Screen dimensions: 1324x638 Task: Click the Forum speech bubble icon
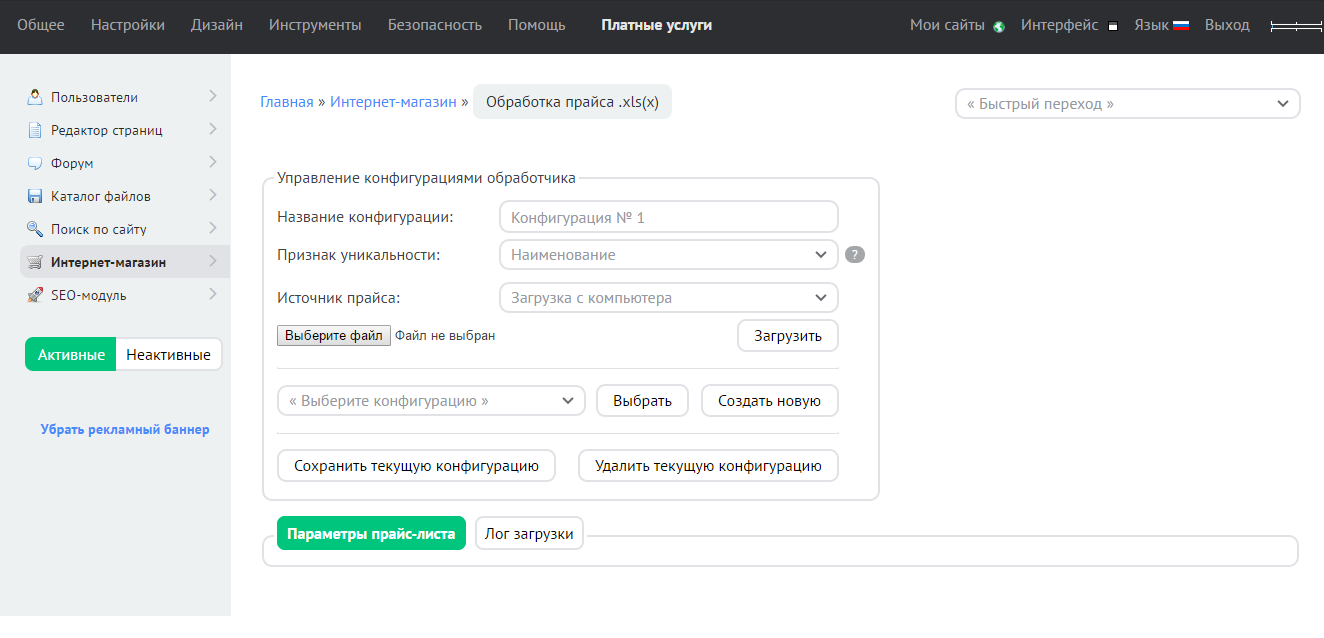[35, 163]
